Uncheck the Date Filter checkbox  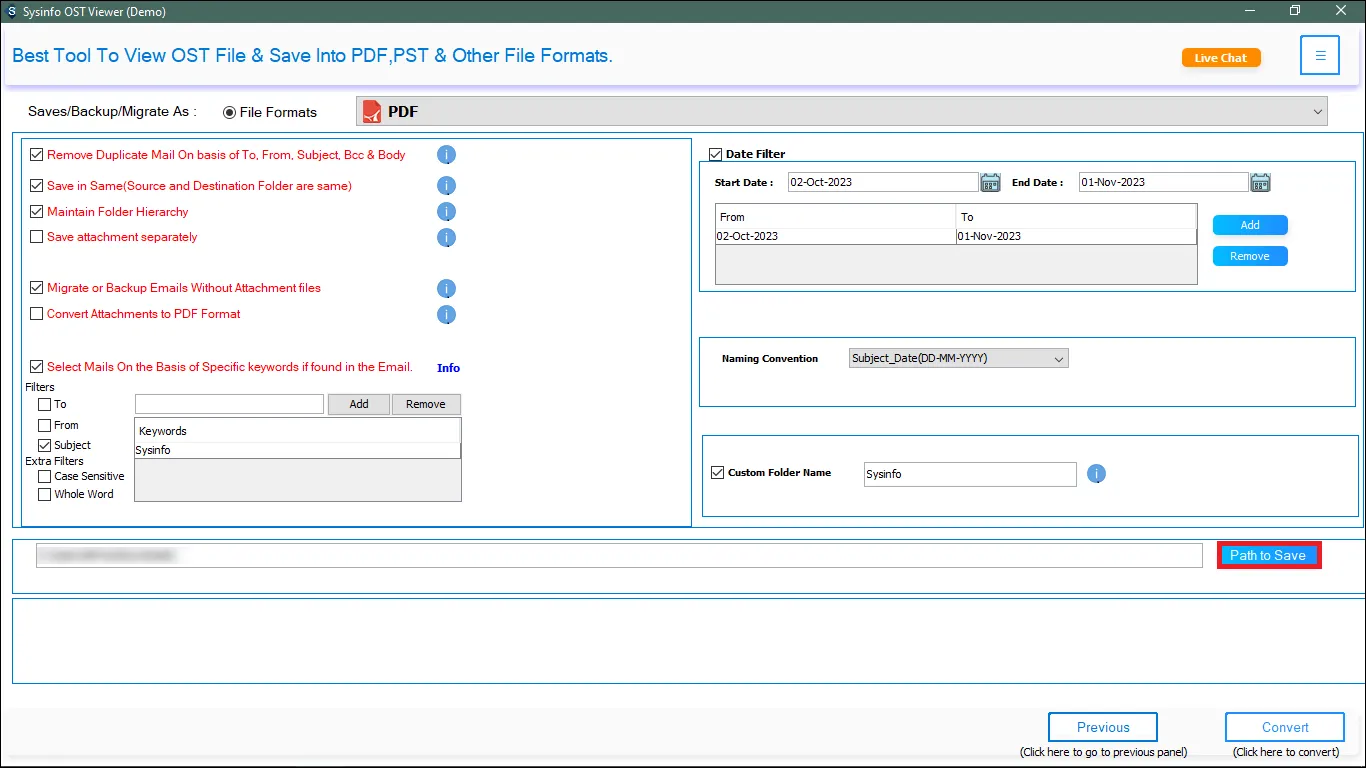point(715,154)
